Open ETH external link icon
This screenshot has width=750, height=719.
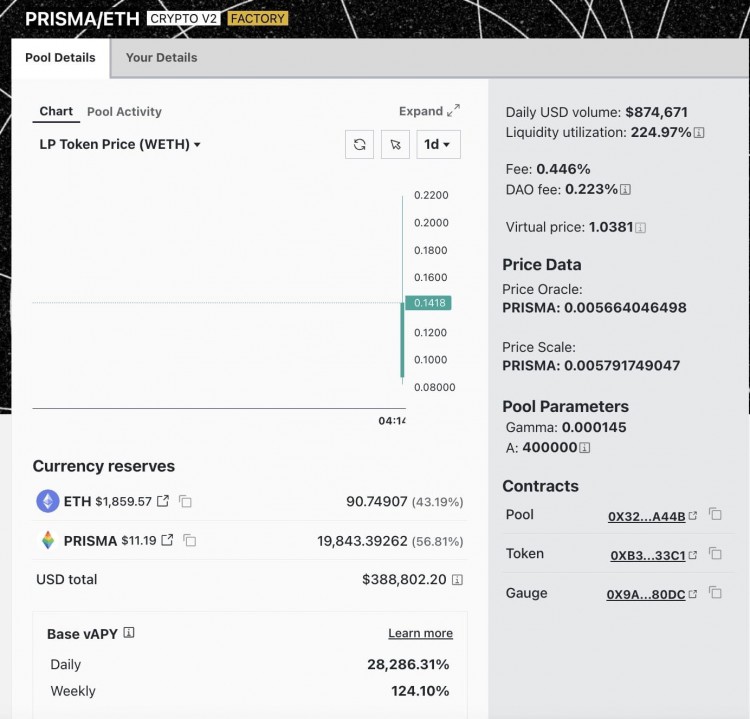163,501
